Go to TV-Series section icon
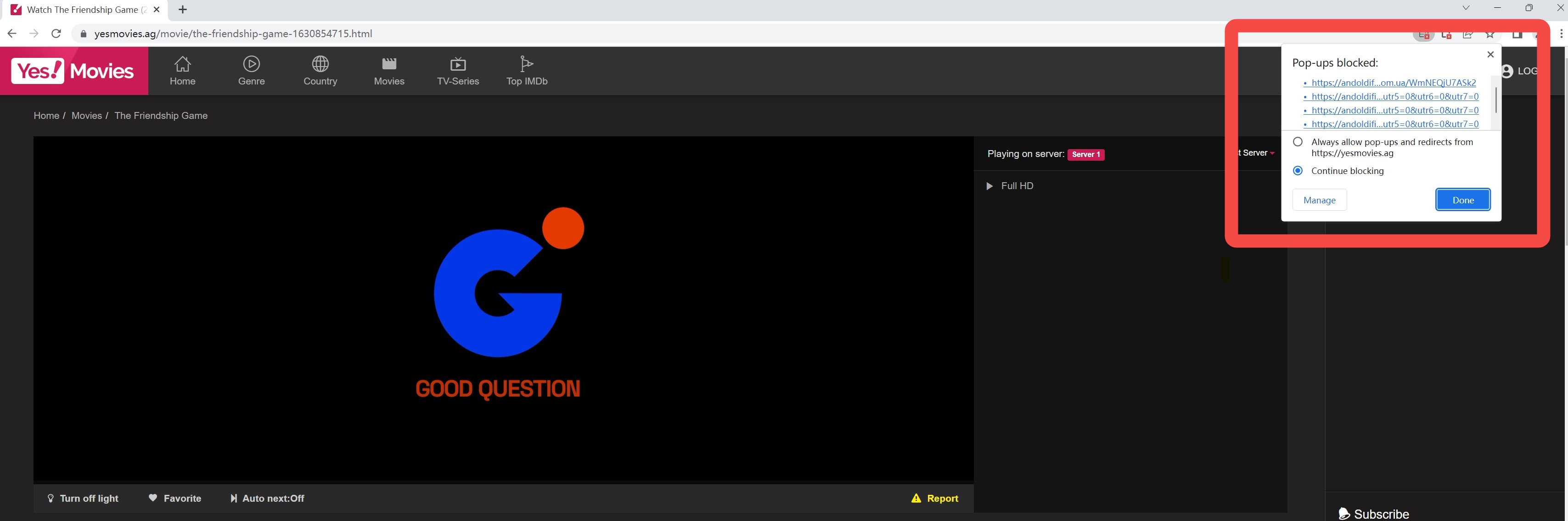This screenshot has width=1568, height=521. [x=458, y=64]
